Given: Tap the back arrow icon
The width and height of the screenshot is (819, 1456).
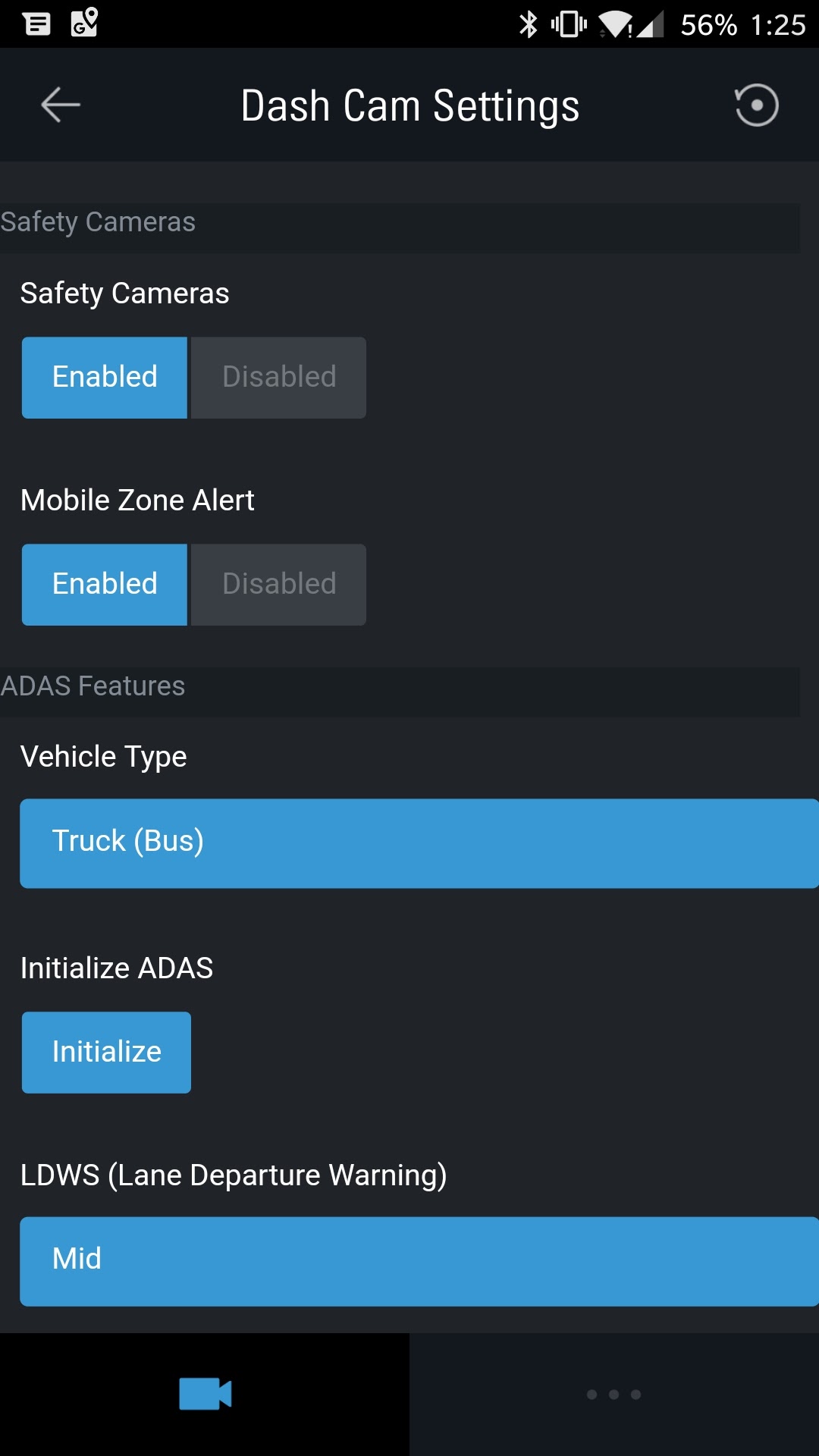Looking at the screenshot, I should point(61,105).
